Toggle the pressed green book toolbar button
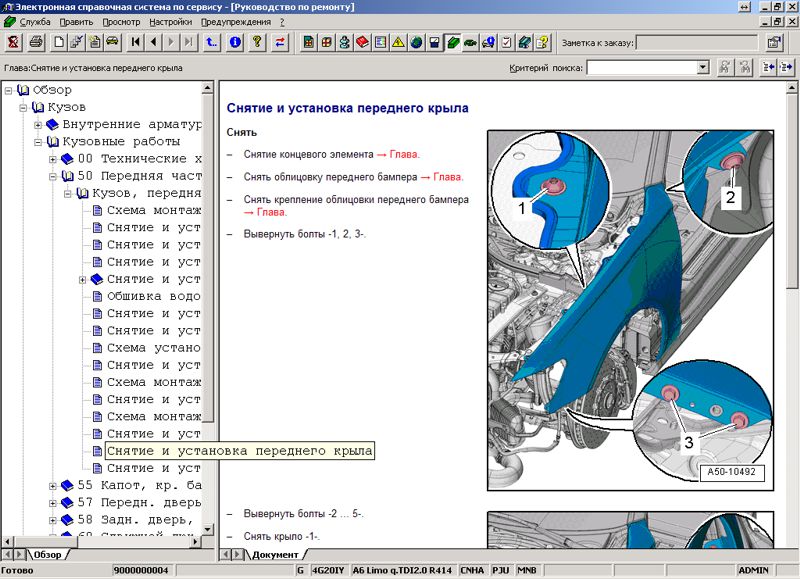This screenshot has width=800, height=579. 452,42
